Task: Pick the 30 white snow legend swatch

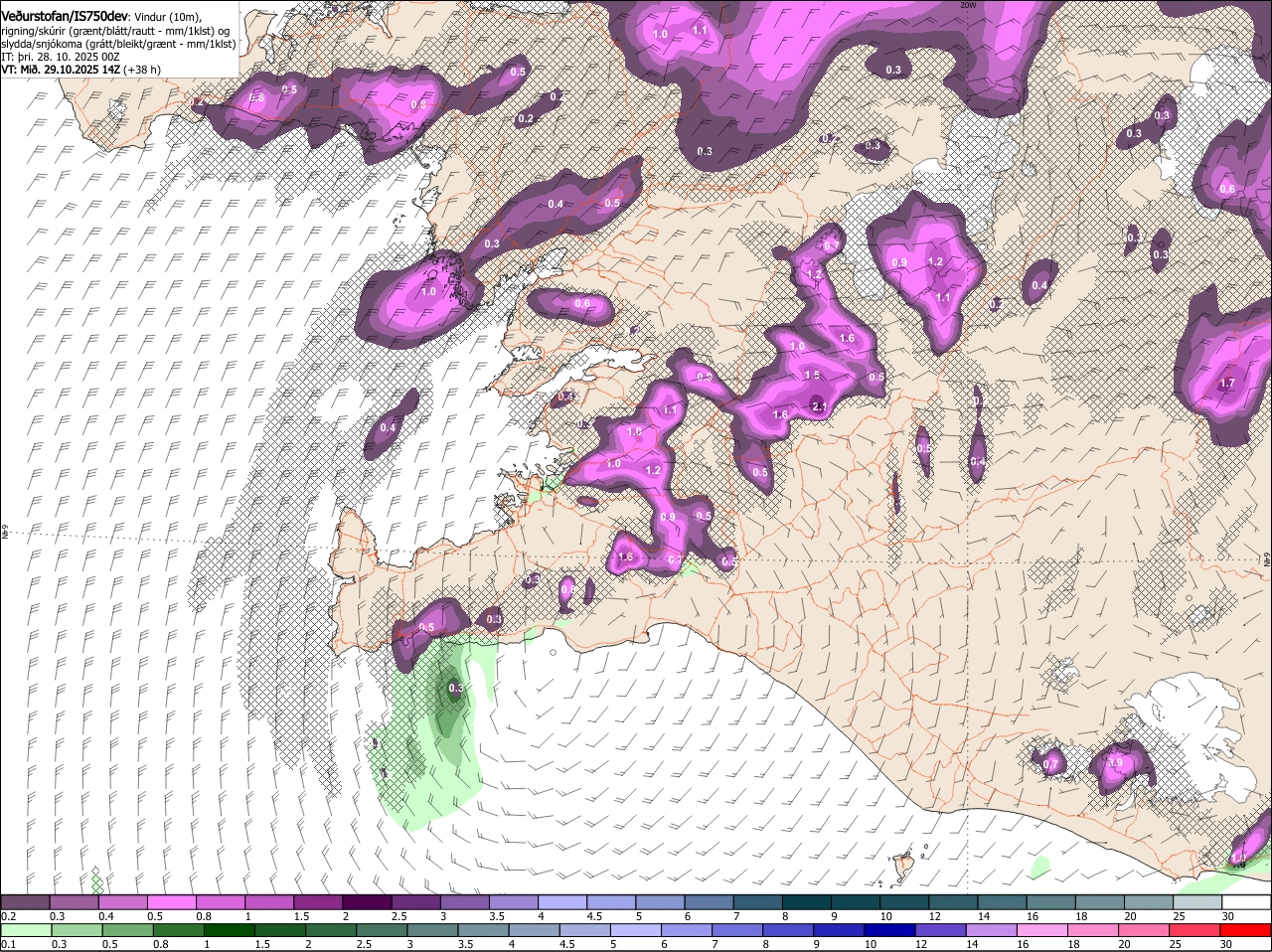Action: coord(1247,901)
